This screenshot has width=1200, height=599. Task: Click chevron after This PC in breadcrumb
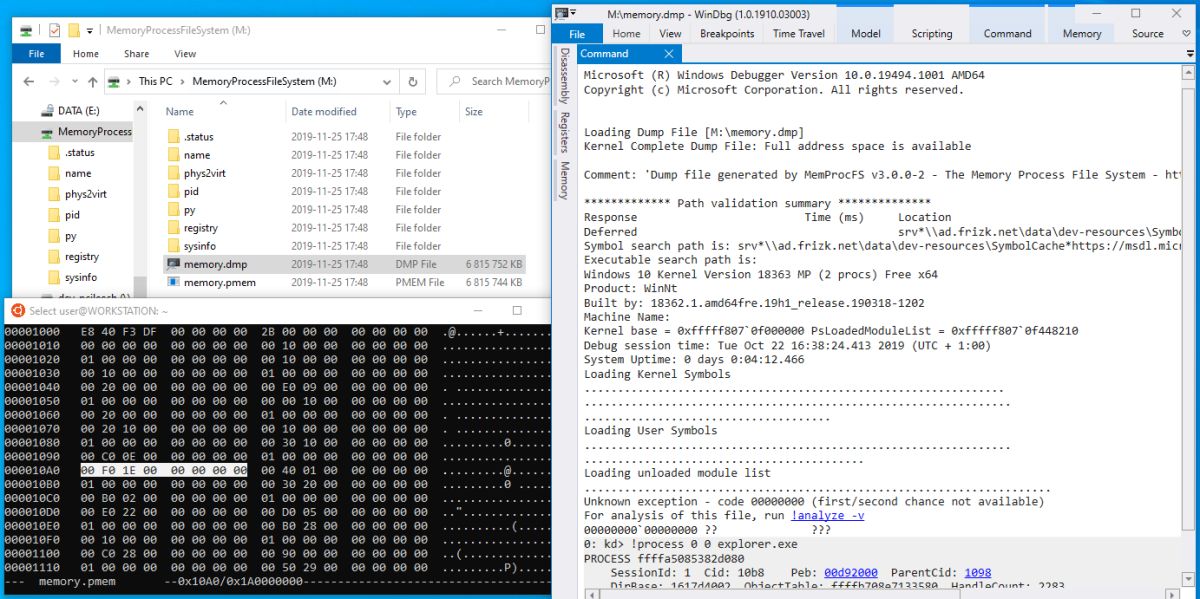click(x=182, y=82)
